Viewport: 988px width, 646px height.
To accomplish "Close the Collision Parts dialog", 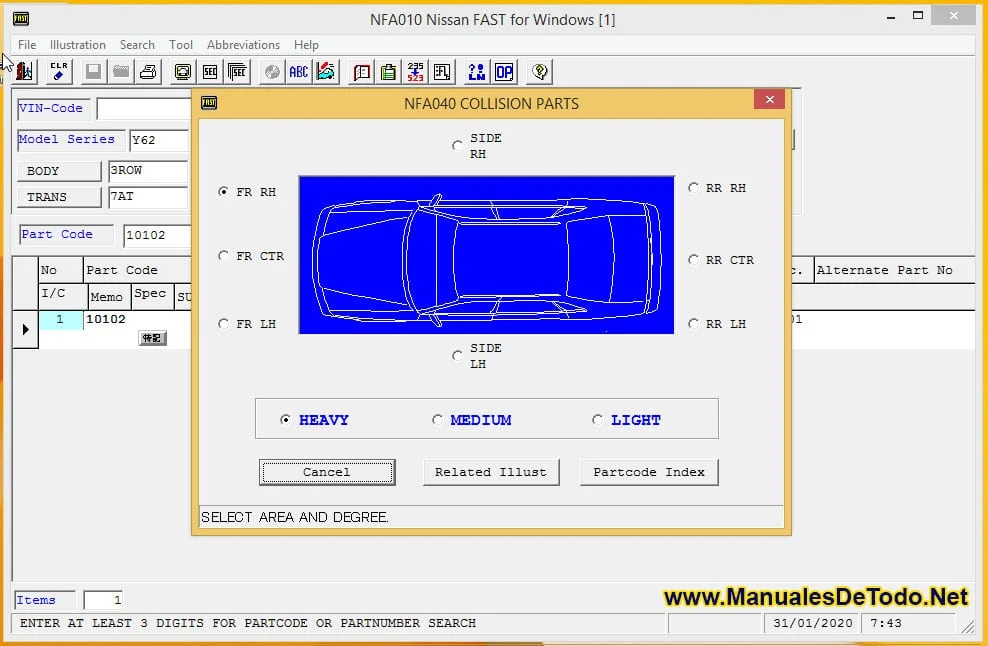I will click(769, 100).
